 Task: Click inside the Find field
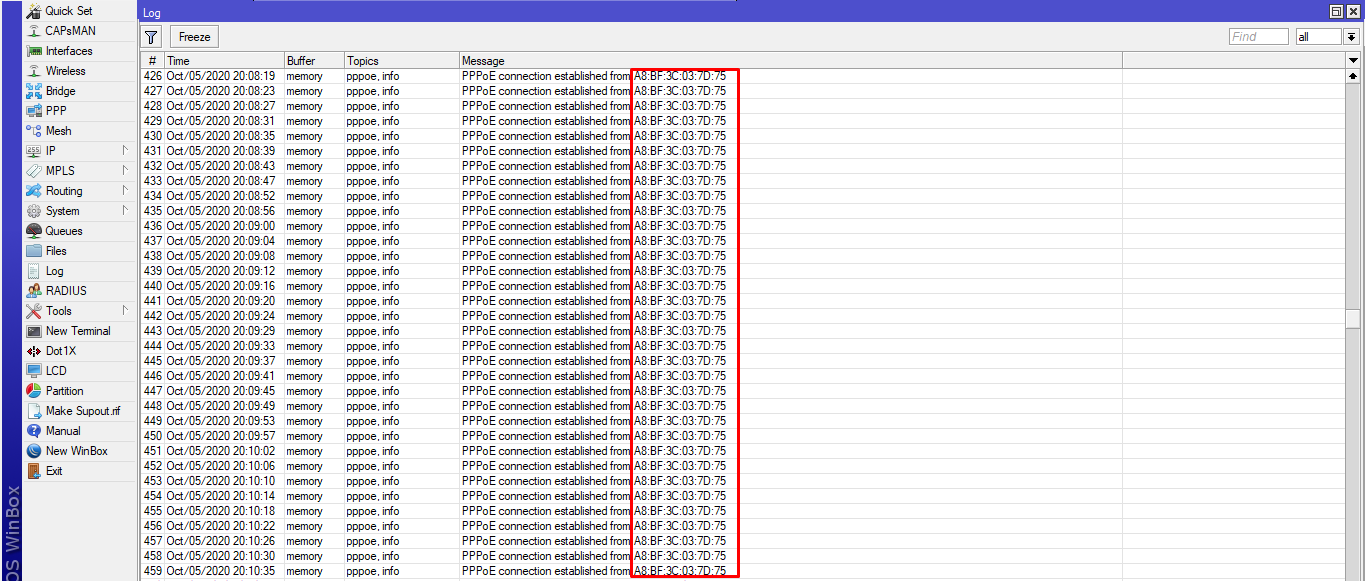(x=1257, y=36)
